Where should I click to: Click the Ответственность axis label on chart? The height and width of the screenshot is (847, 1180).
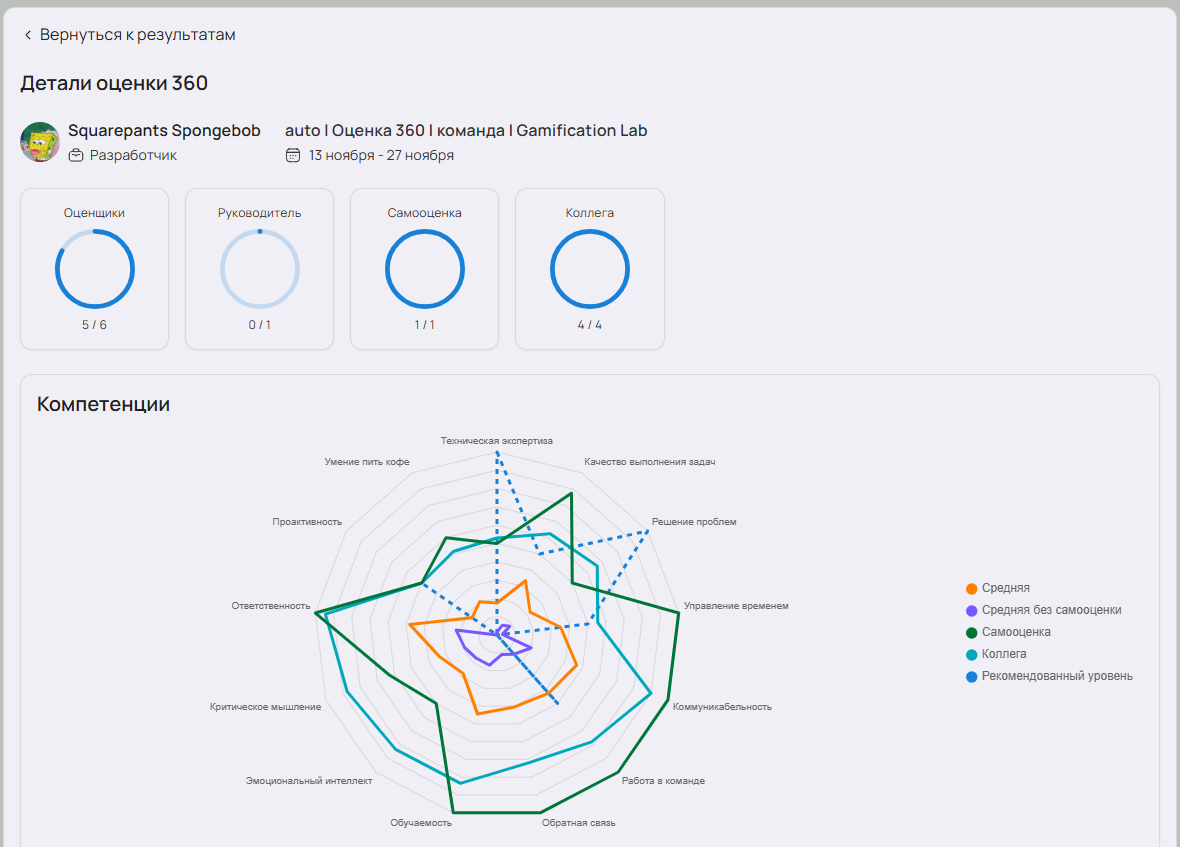pyautogui.click(x=271, y=606)
